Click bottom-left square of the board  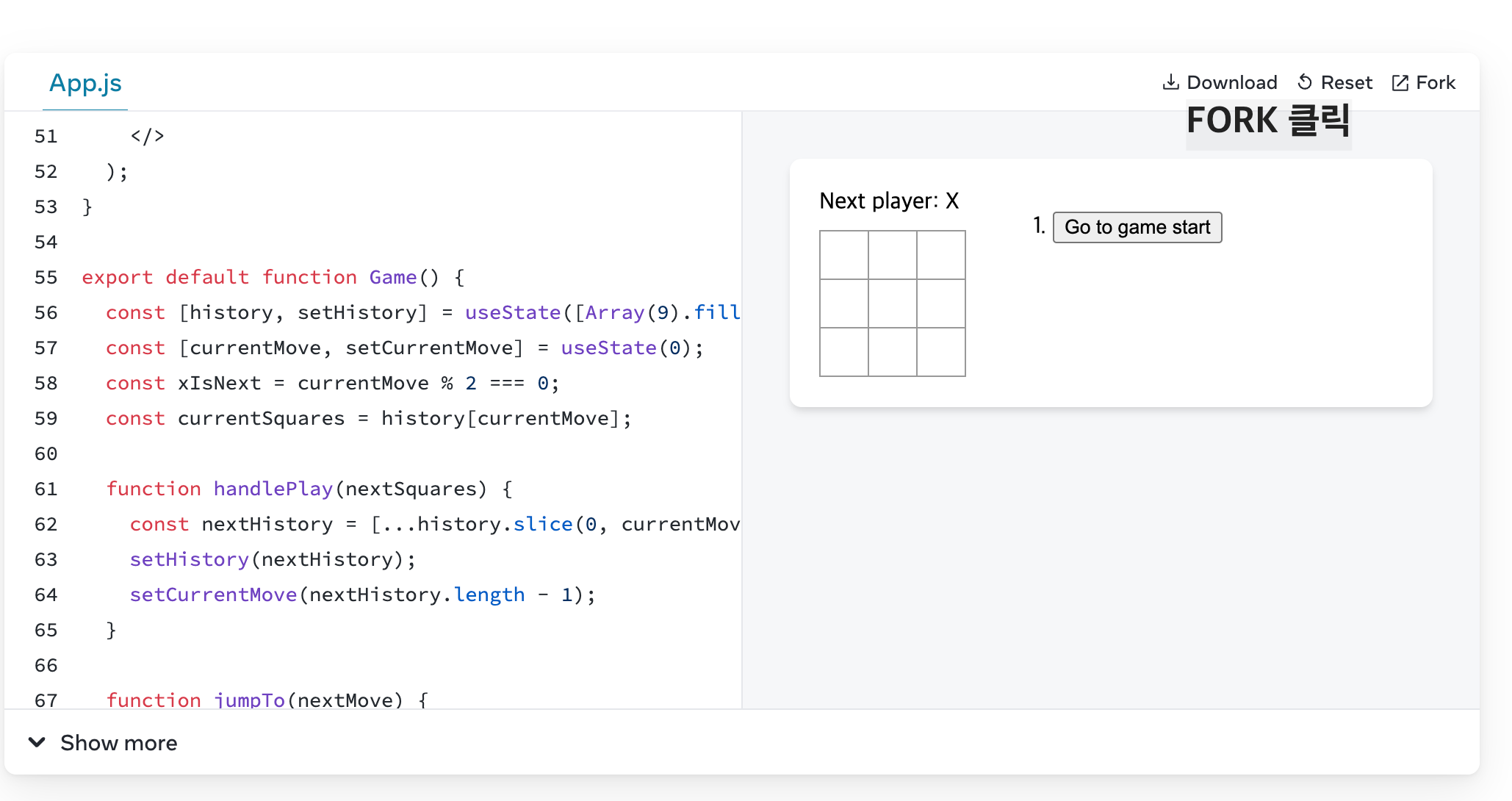[x=844, y=352]
